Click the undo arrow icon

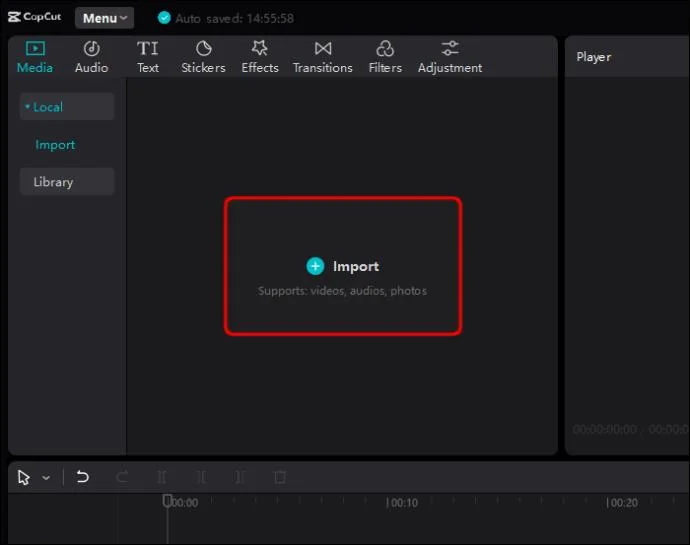coord(82,477)
